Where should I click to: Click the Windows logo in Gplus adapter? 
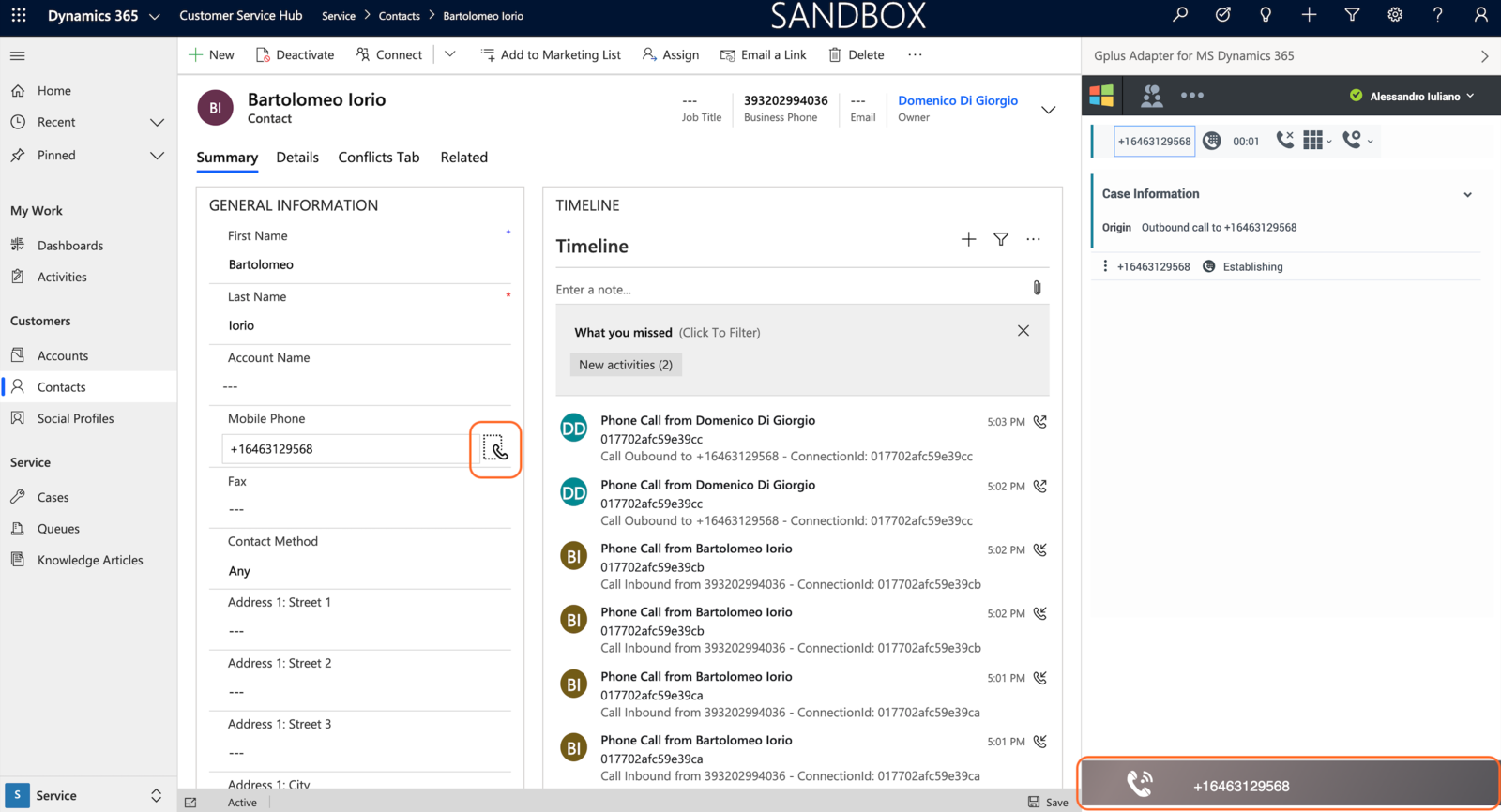(x=1101, y=95)
